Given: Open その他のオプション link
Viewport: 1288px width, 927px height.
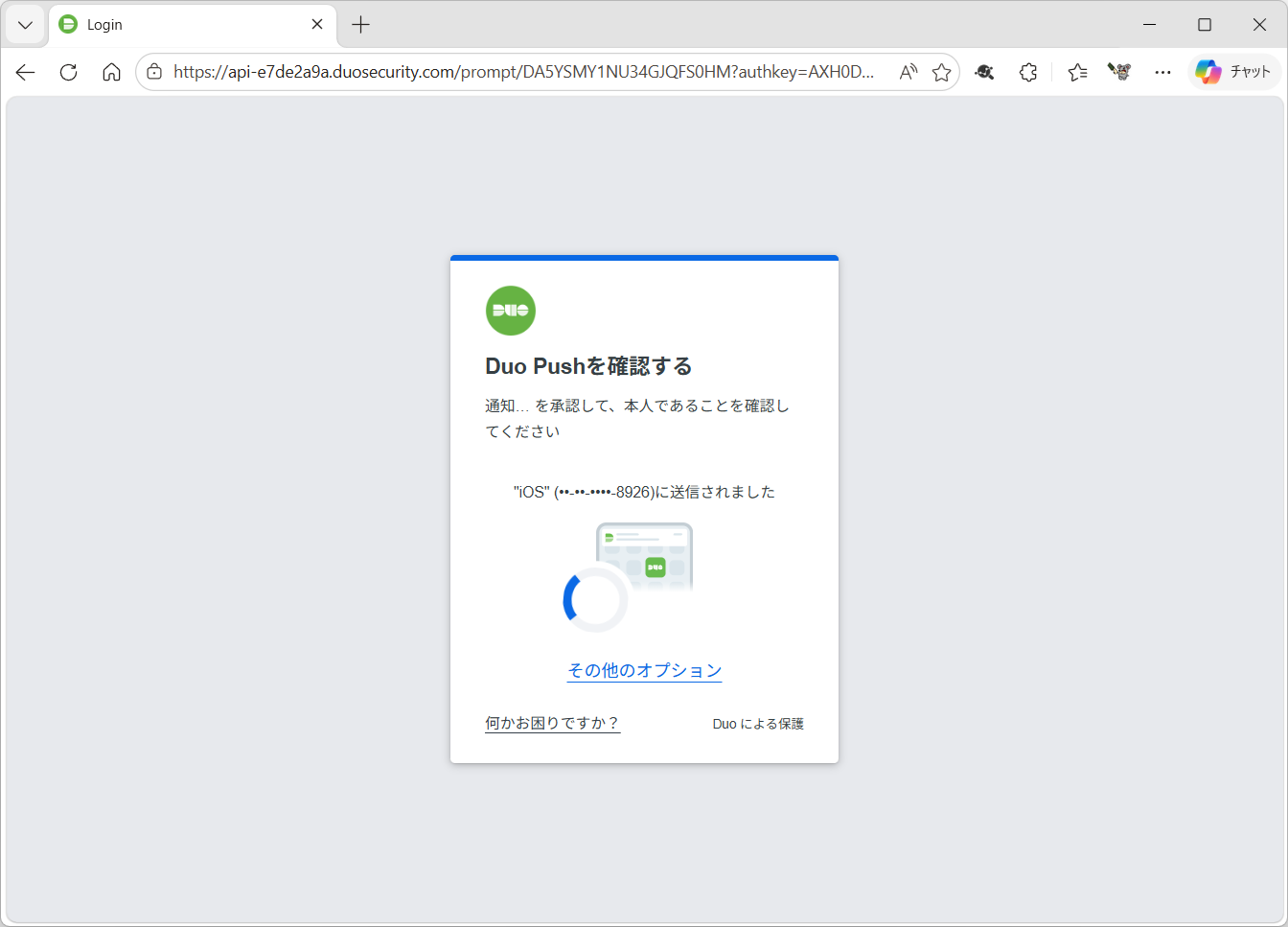Looking at the screenshot, I should coord(645,670).
